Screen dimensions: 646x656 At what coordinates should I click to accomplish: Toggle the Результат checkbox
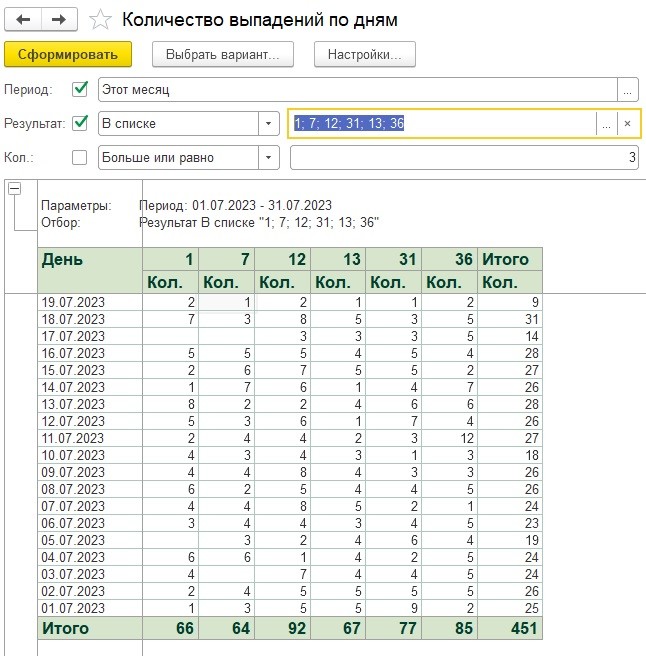79,123
